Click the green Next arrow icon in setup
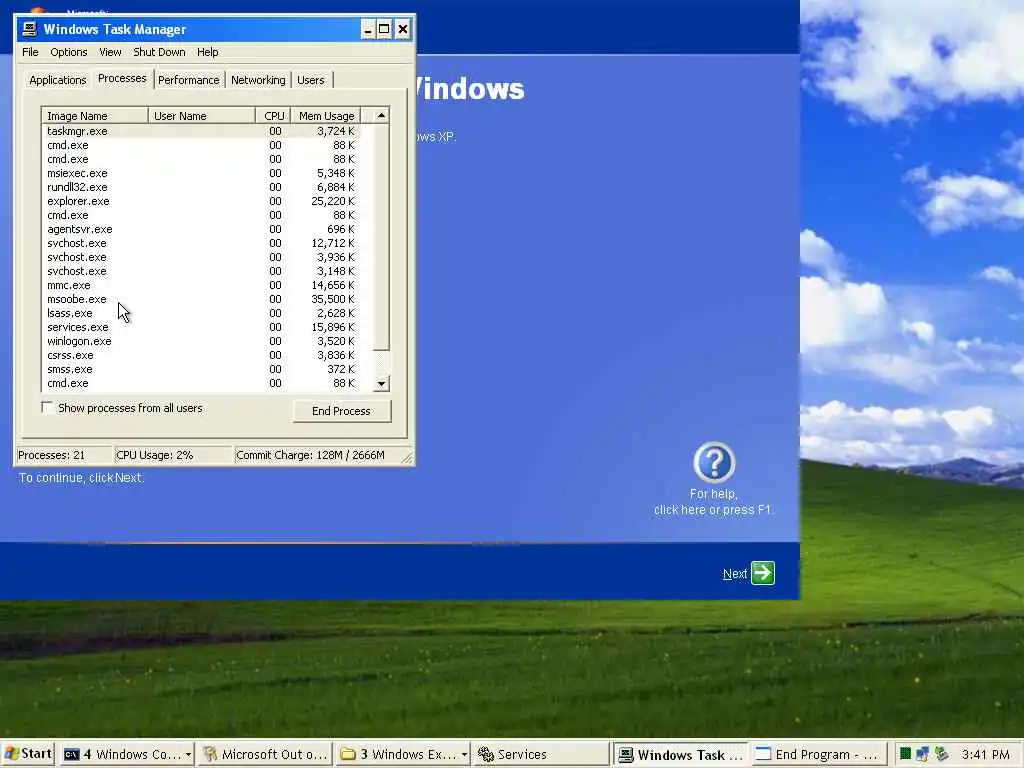 [763, 573]
